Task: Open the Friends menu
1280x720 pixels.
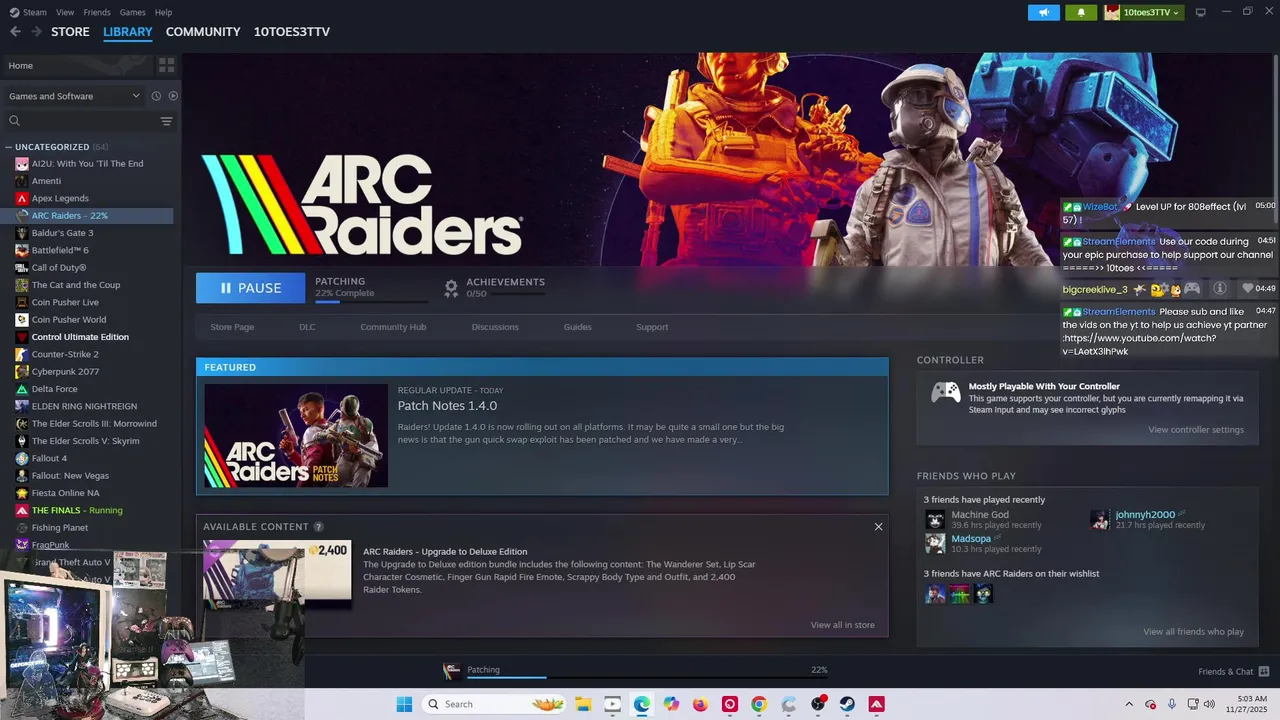Action: click(x=97, y=12)
